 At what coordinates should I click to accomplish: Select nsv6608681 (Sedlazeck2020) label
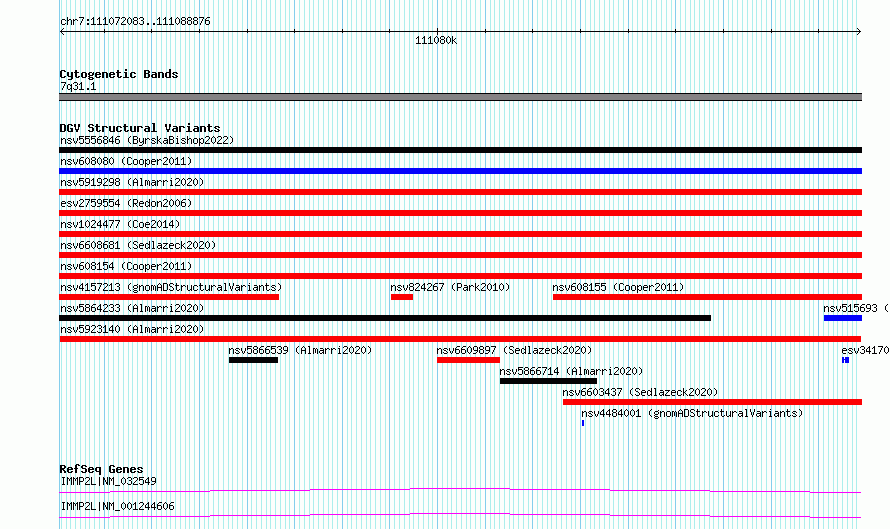pos(138,245)
